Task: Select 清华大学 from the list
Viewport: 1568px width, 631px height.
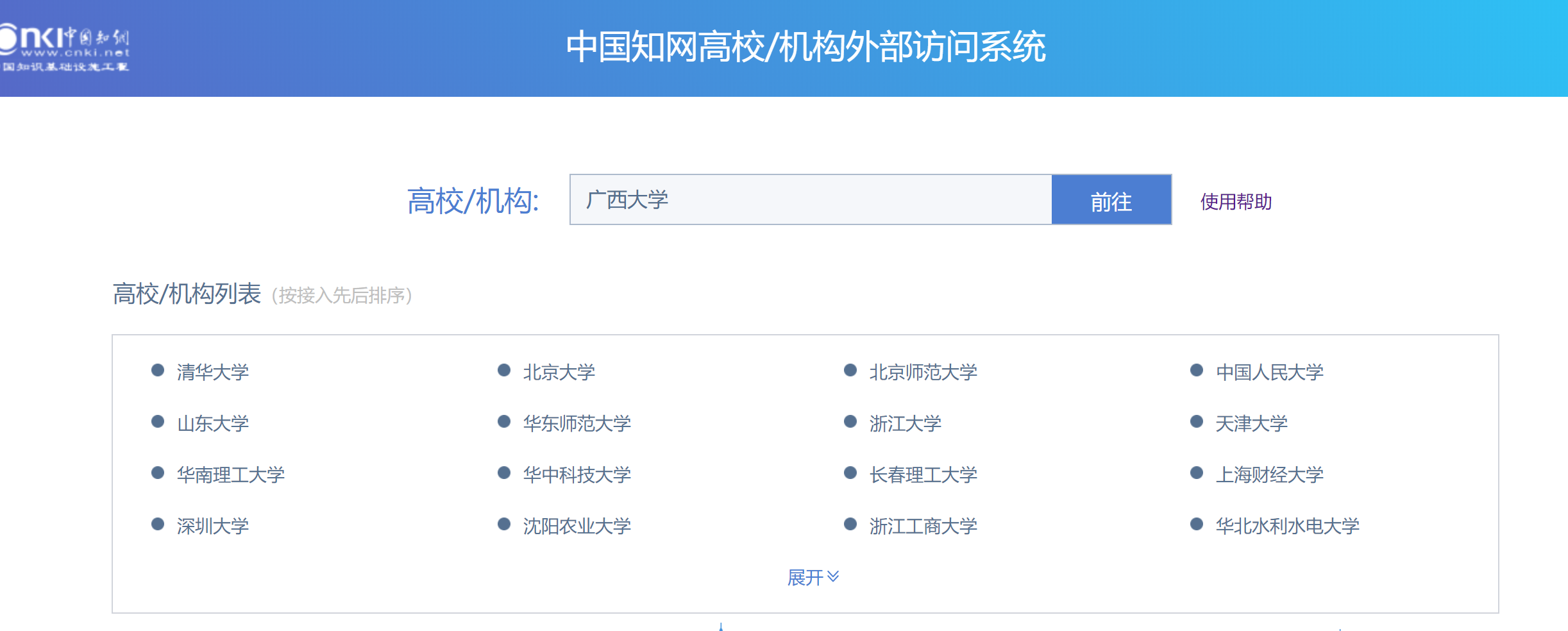Action: [x=213, y=372]
